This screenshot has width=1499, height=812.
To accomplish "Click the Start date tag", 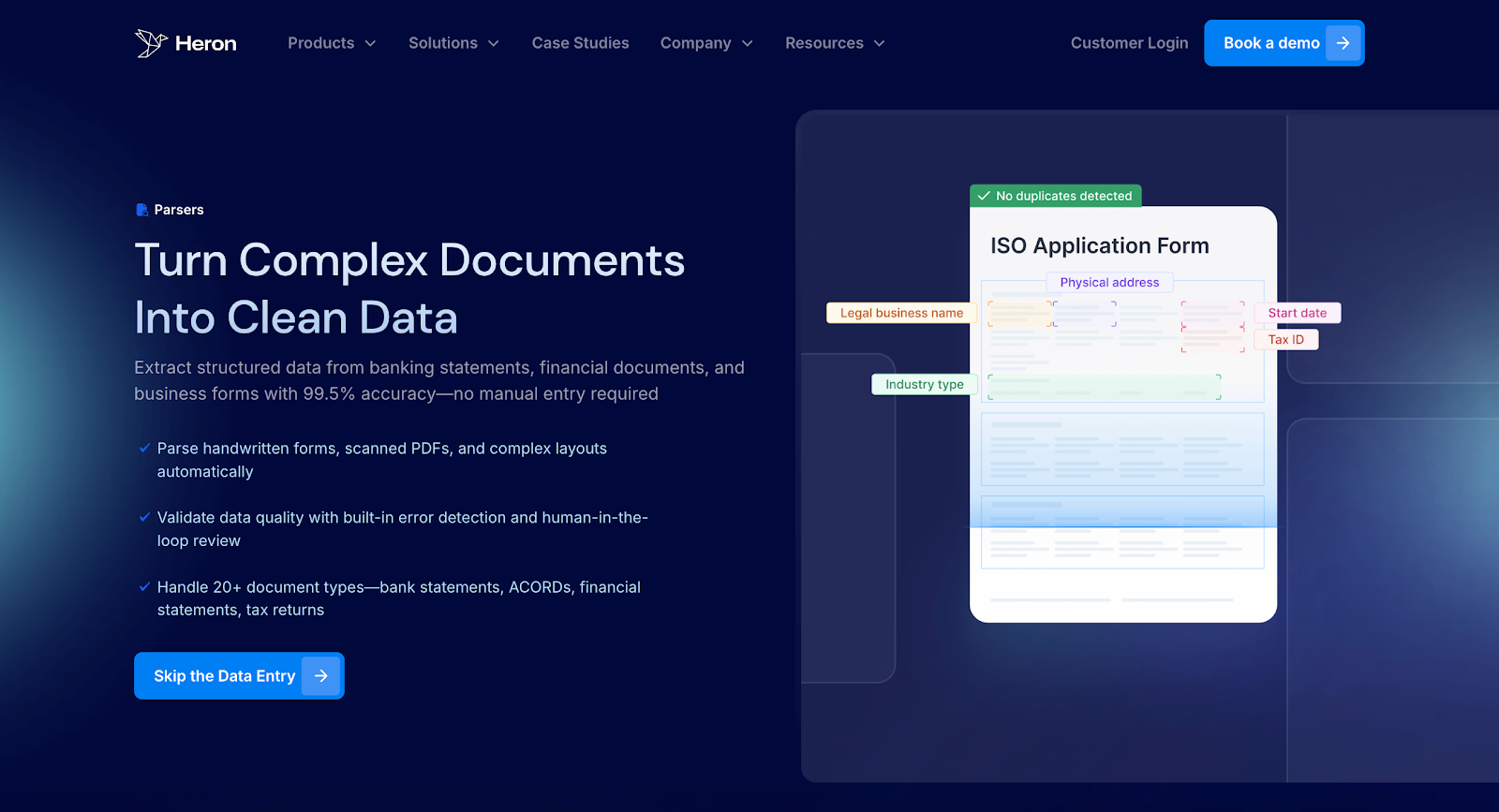I will pyautogui.click(x=1298, y=313).
